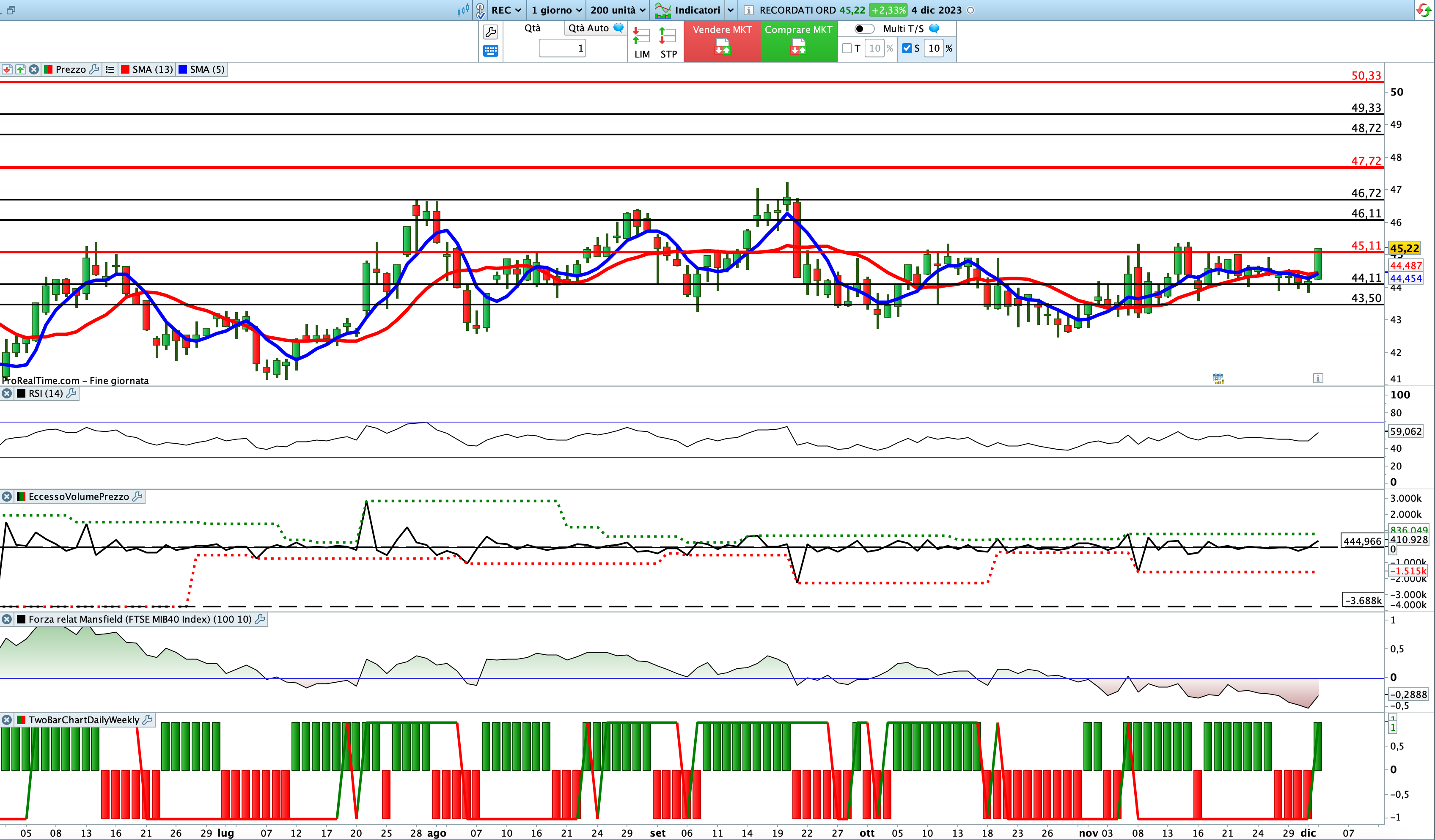Open the 200 unità history dropdown

(618, 10)
